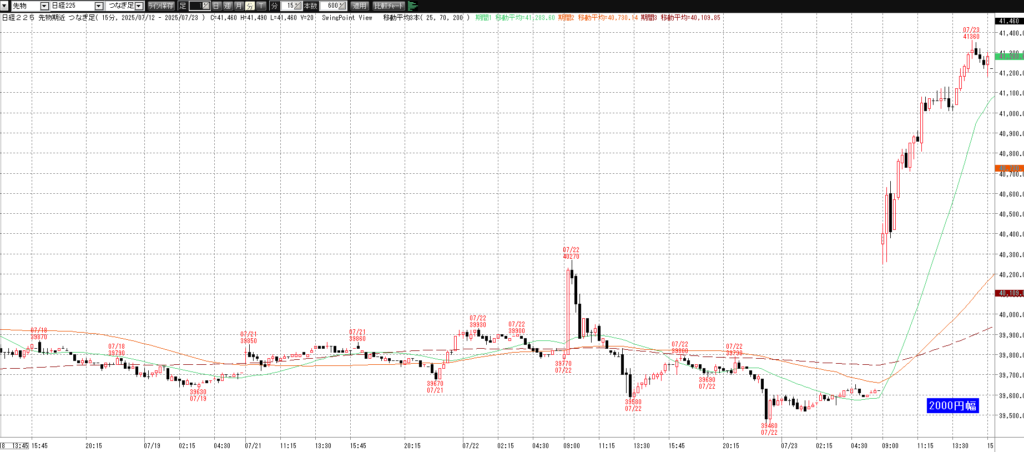1024x452 pixels.
Task: Select the 日 daily timeframe button
Action: 216,6
